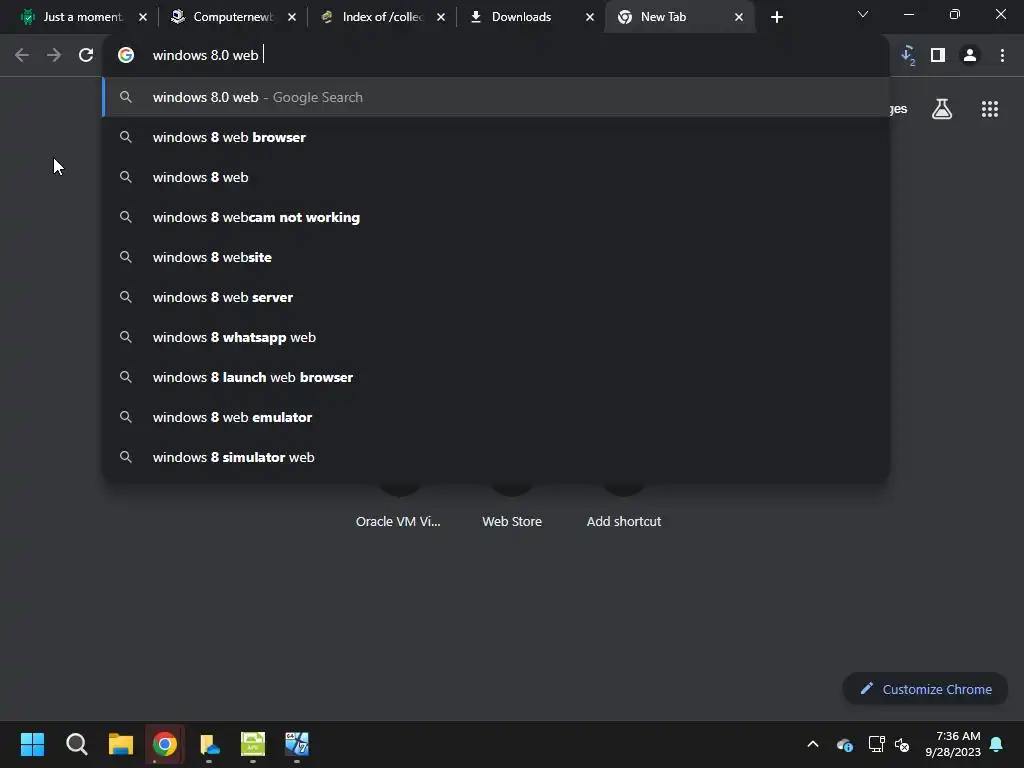Image resolution: width=1024 pixels, height=768 pixels.
Task: Open the green APK taskbar app
Action: point(253,744)
